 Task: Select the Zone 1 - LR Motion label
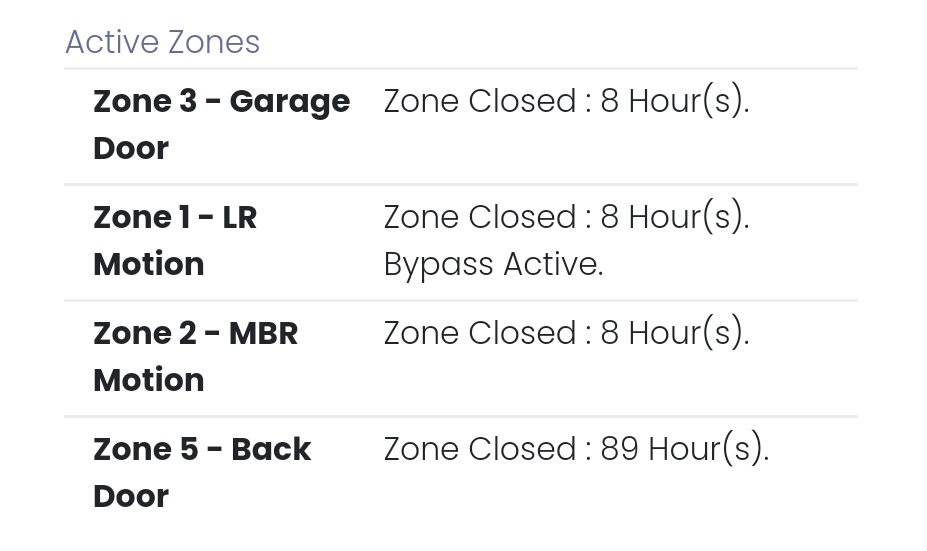tap(175, 240)
